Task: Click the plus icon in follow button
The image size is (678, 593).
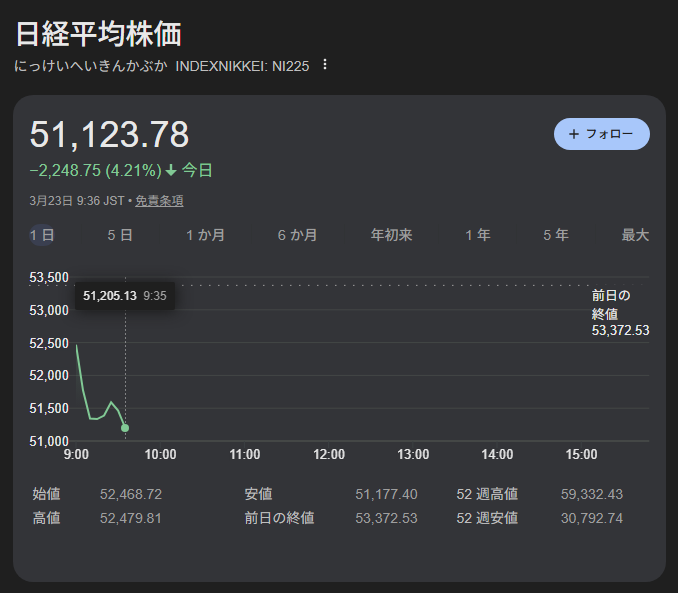Action: pos(573,134)
